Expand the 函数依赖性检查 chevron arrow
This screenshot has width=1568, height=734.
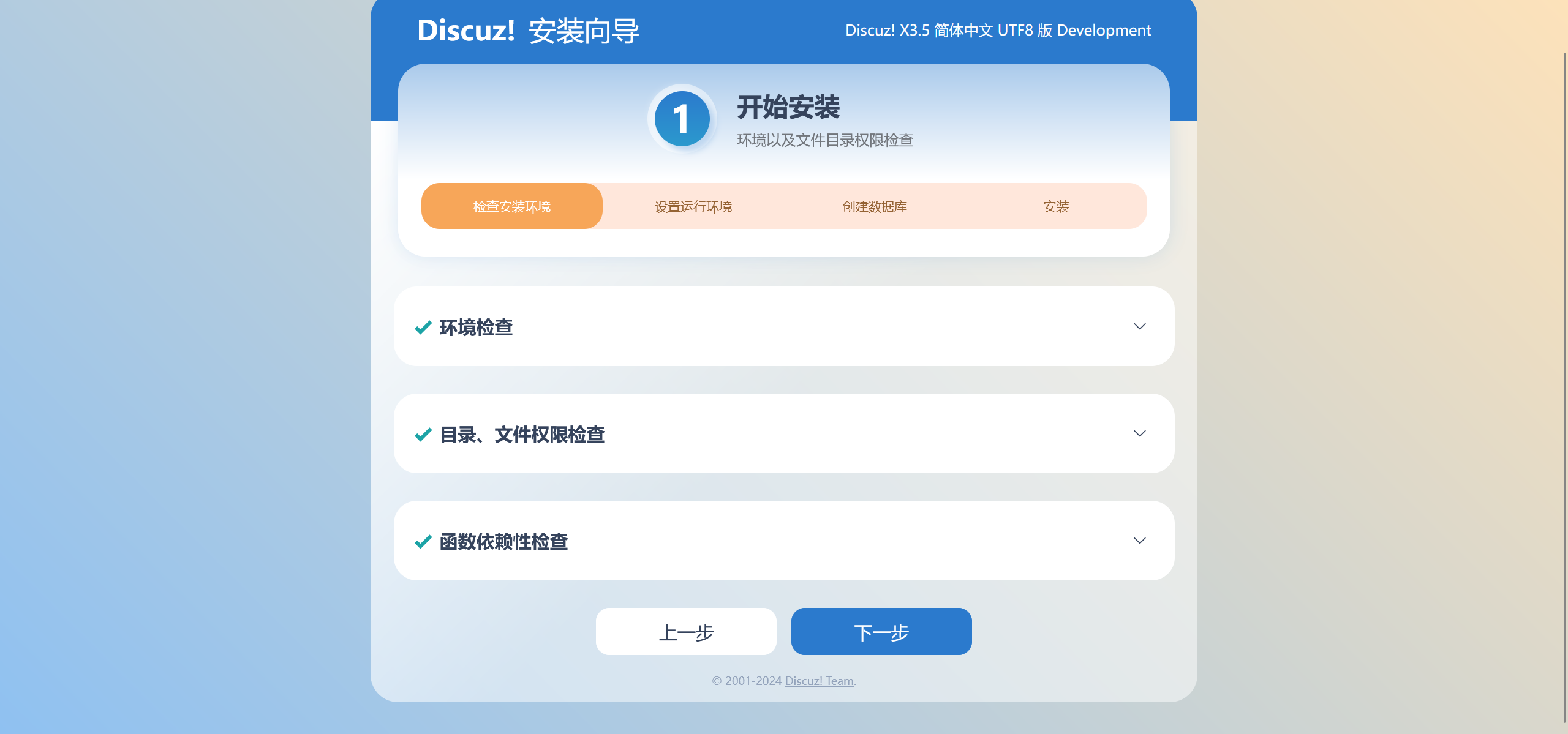point(1139,541)
